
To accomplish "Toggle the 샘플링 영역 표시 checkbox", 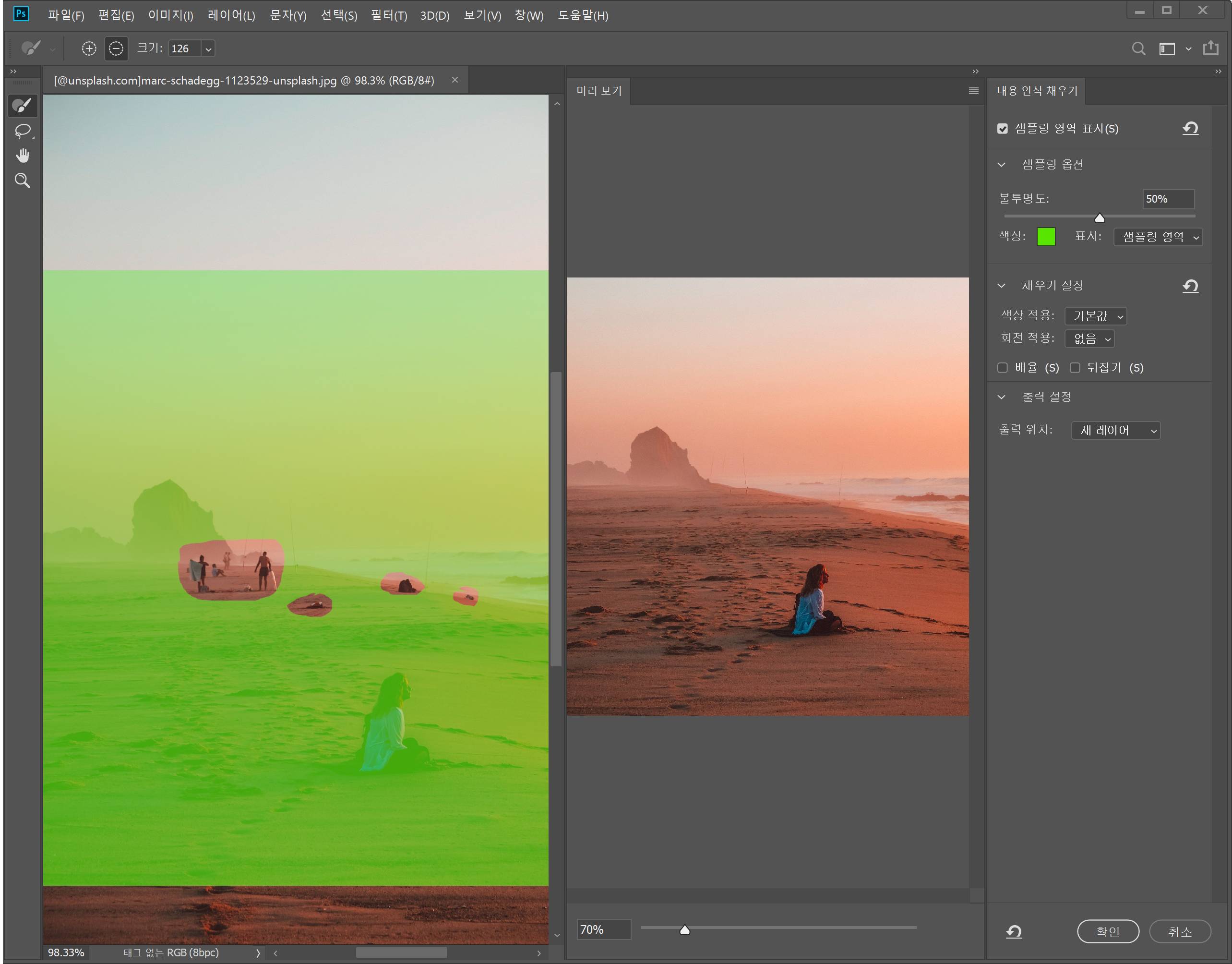I will click(1003, 129).
